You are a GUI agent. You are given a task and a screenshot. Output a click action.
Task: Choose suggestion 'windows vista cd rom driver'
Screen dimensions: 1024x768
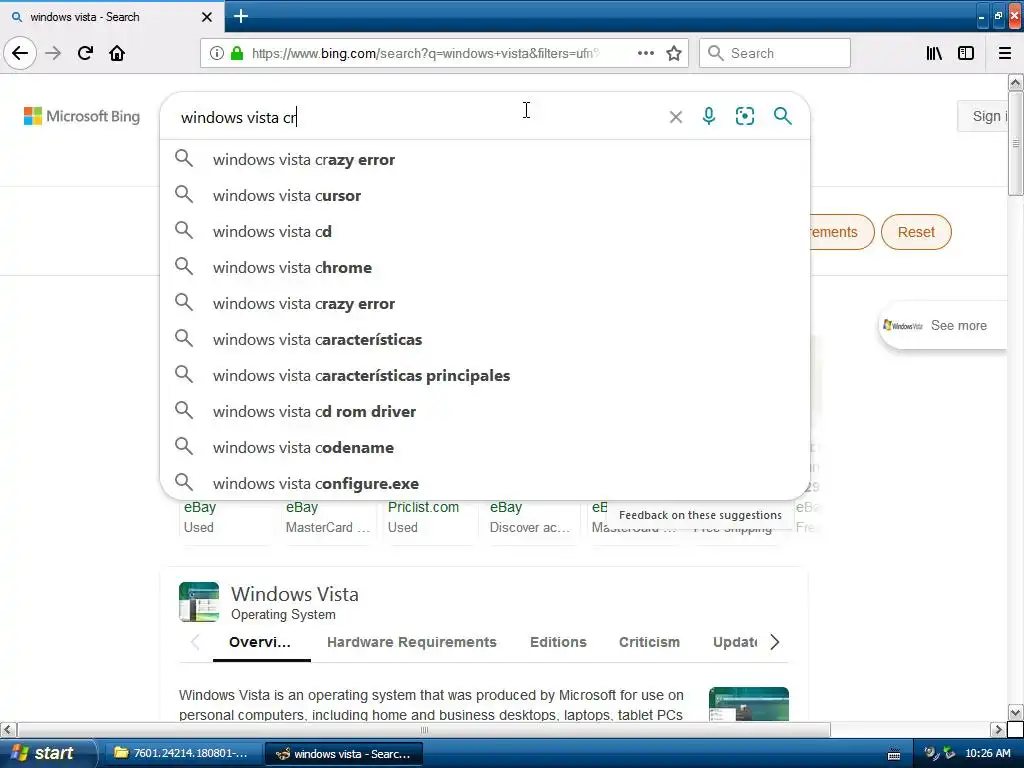(485, 411)
